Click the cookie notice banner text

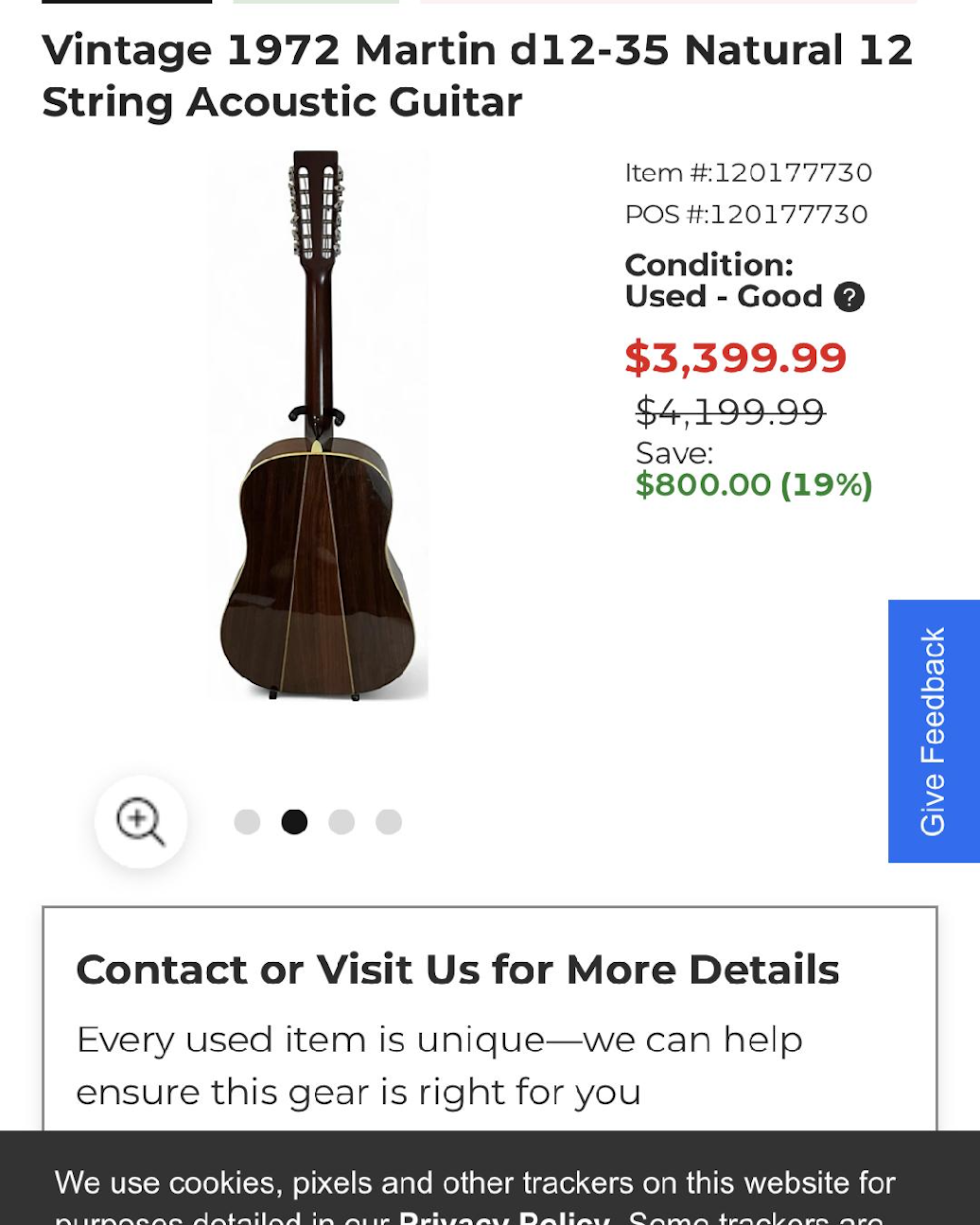(475, 1183)
